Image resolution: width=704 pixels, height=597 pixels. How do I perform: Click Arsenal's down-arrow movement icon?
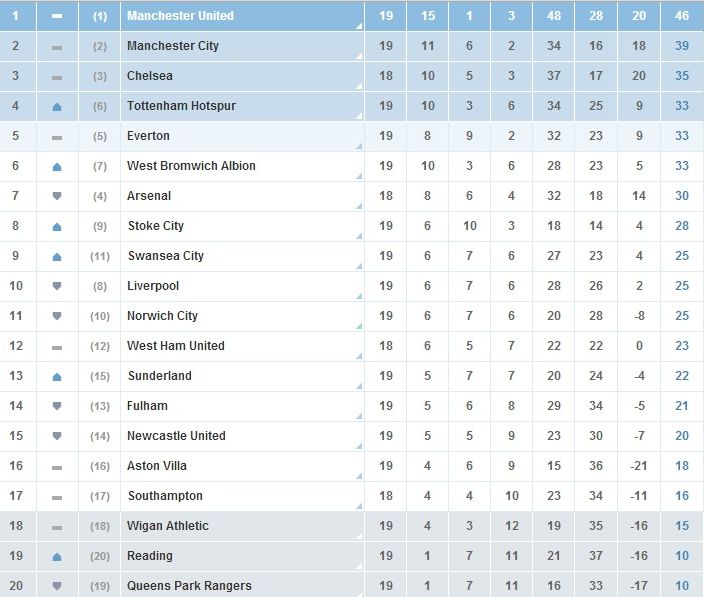click(57, 196)
